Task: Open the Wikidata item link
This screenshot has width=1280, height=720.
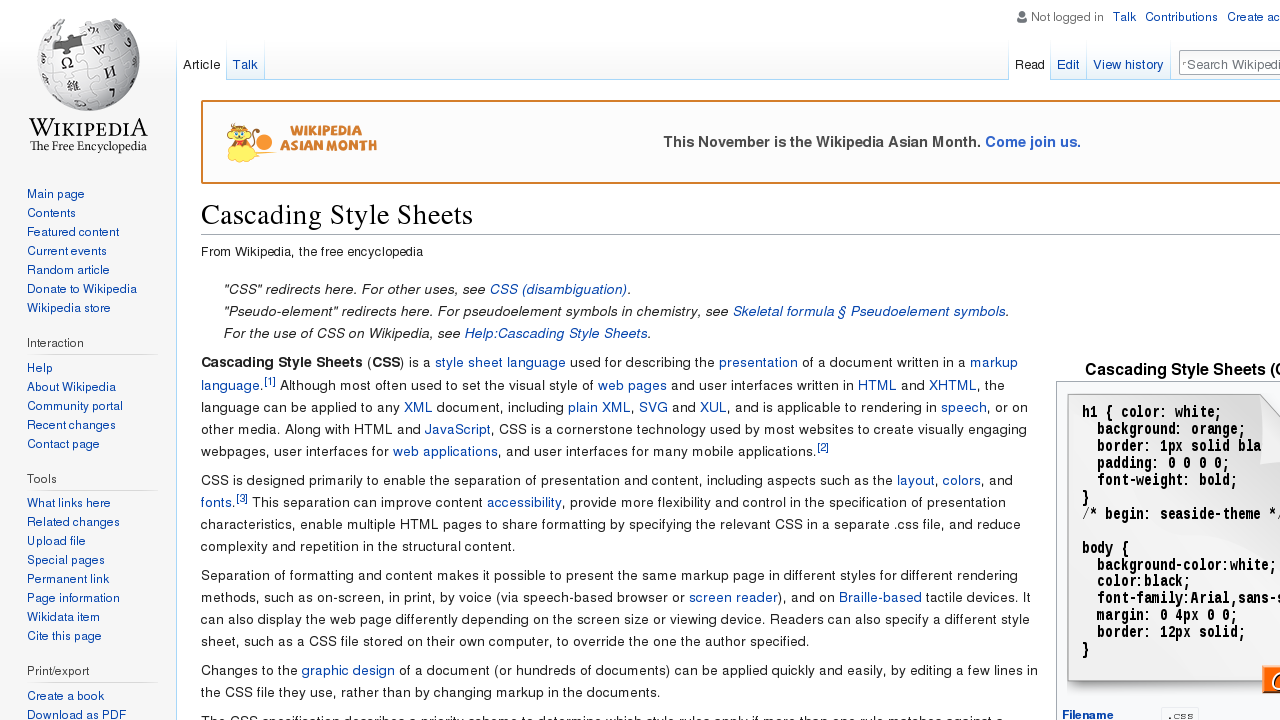Action: 63,617
